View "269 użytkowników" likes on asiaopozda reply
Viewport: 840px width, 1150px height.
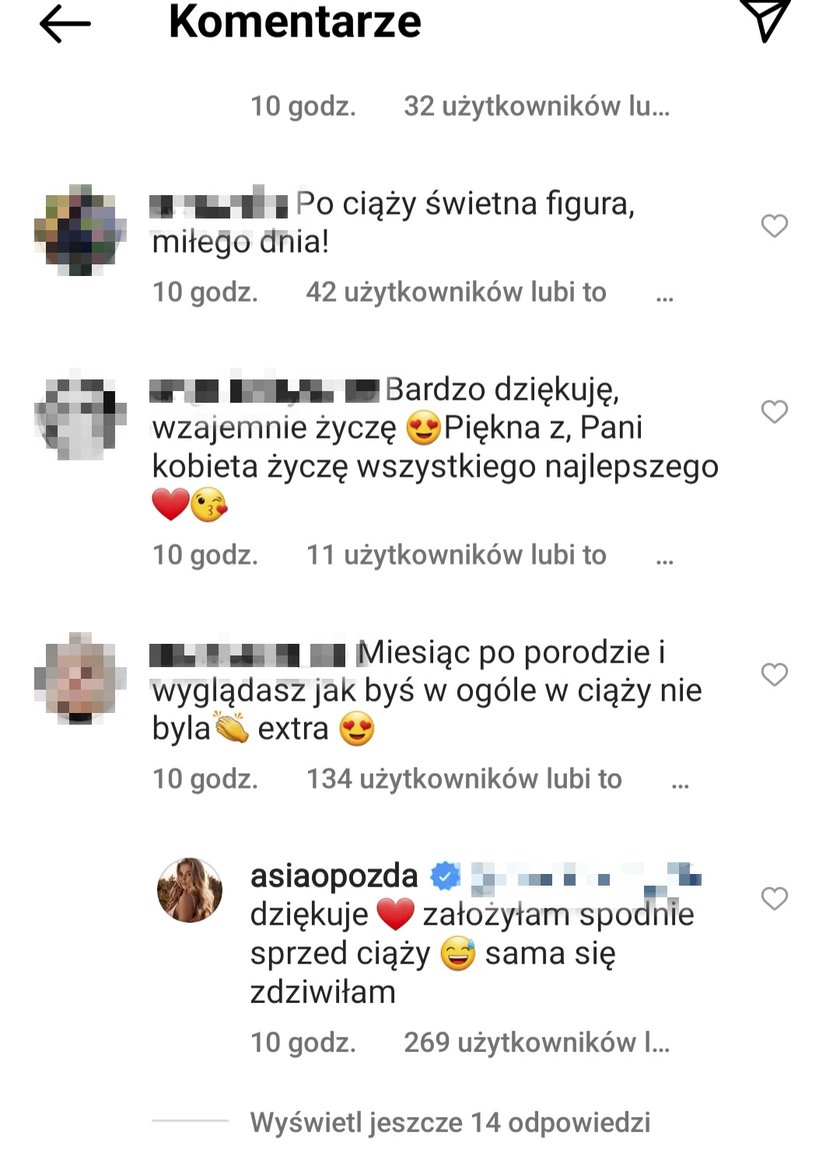536,1042
